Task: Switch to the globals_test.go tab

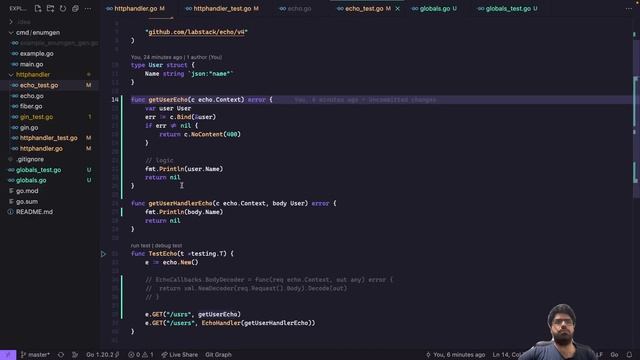Action: [508, 8]
